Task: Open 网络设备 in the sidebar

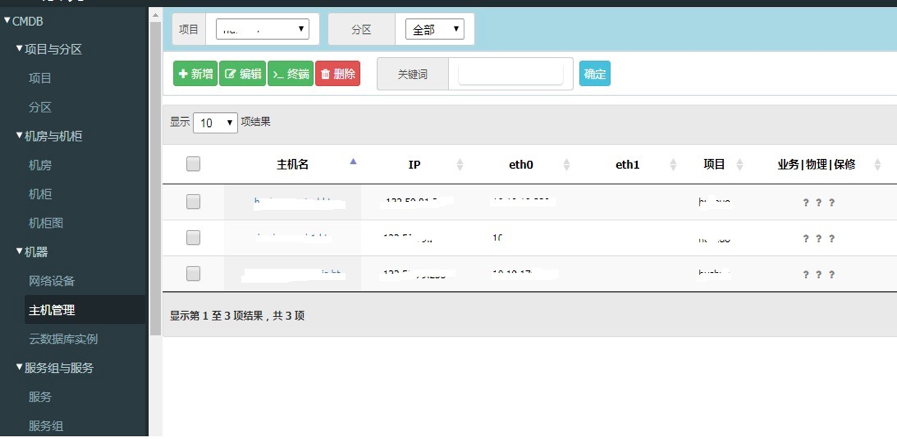Action: [x=51, y=281]
